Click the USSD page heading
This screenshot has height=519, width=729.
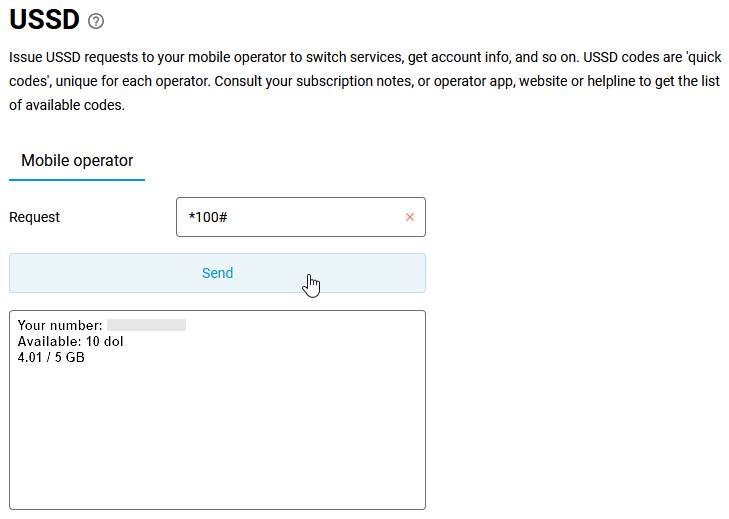pos(43,20)
